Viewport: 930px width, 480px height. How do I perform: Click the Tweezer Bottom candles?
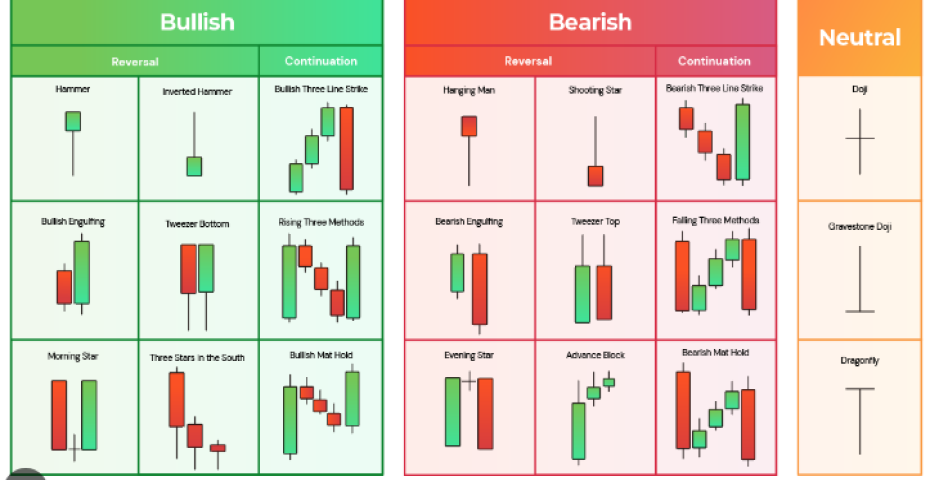click(x=197, y=281)
